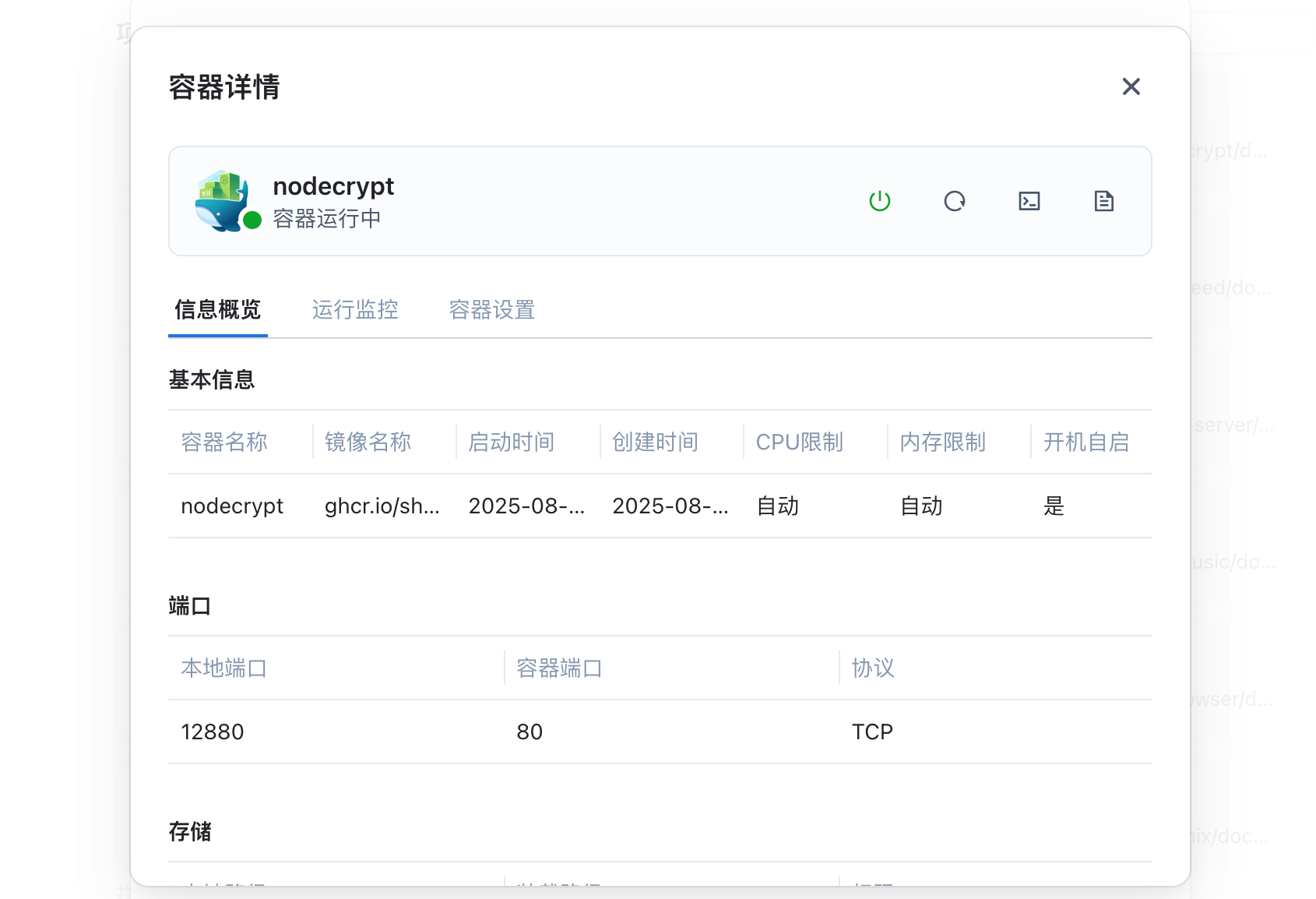
Task: Click the green power icon to stop container
Action: point(879,201)
